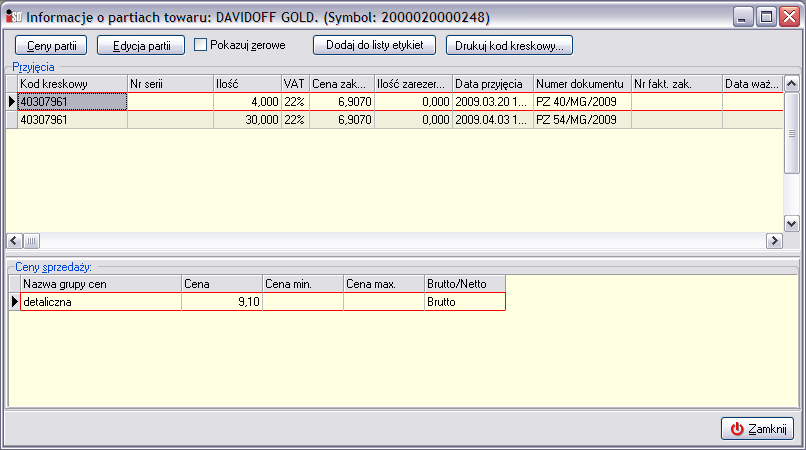The width and height of the screenshot is (806, 450).
Task: Click Cena max. column header
Action: [x=384, y=284]
